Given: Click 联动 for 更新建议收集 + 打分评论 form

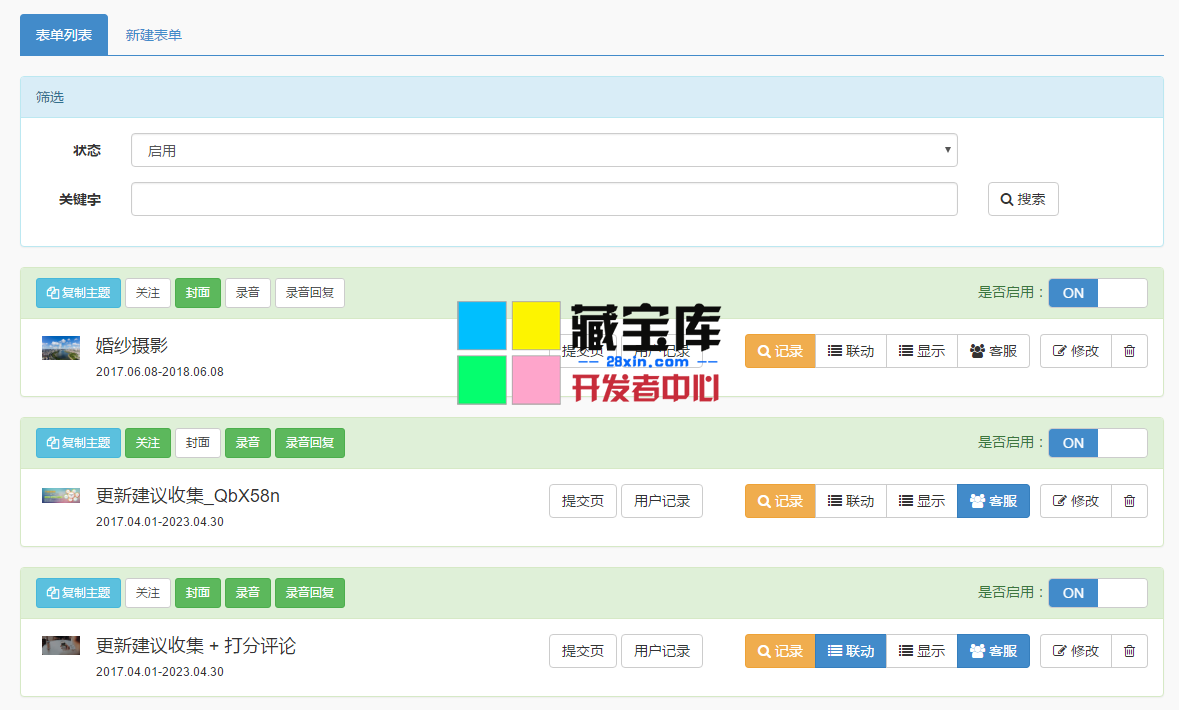Looking at the screenshot, I should pyautogui.click(x=850, y=651).
